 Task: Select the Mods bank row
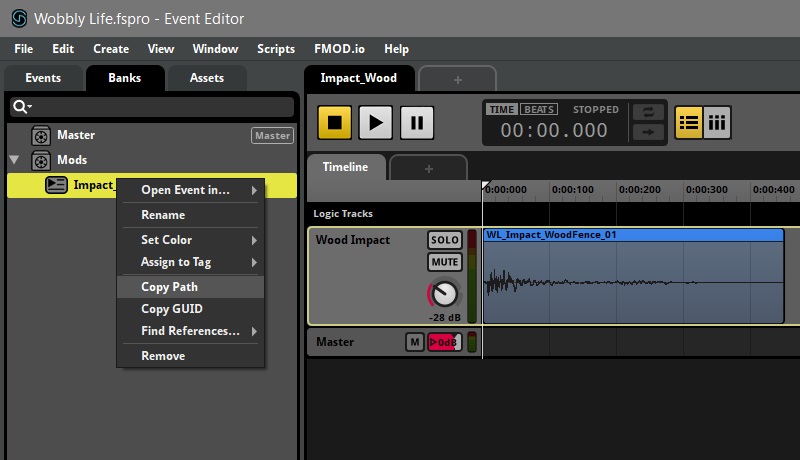152,160
